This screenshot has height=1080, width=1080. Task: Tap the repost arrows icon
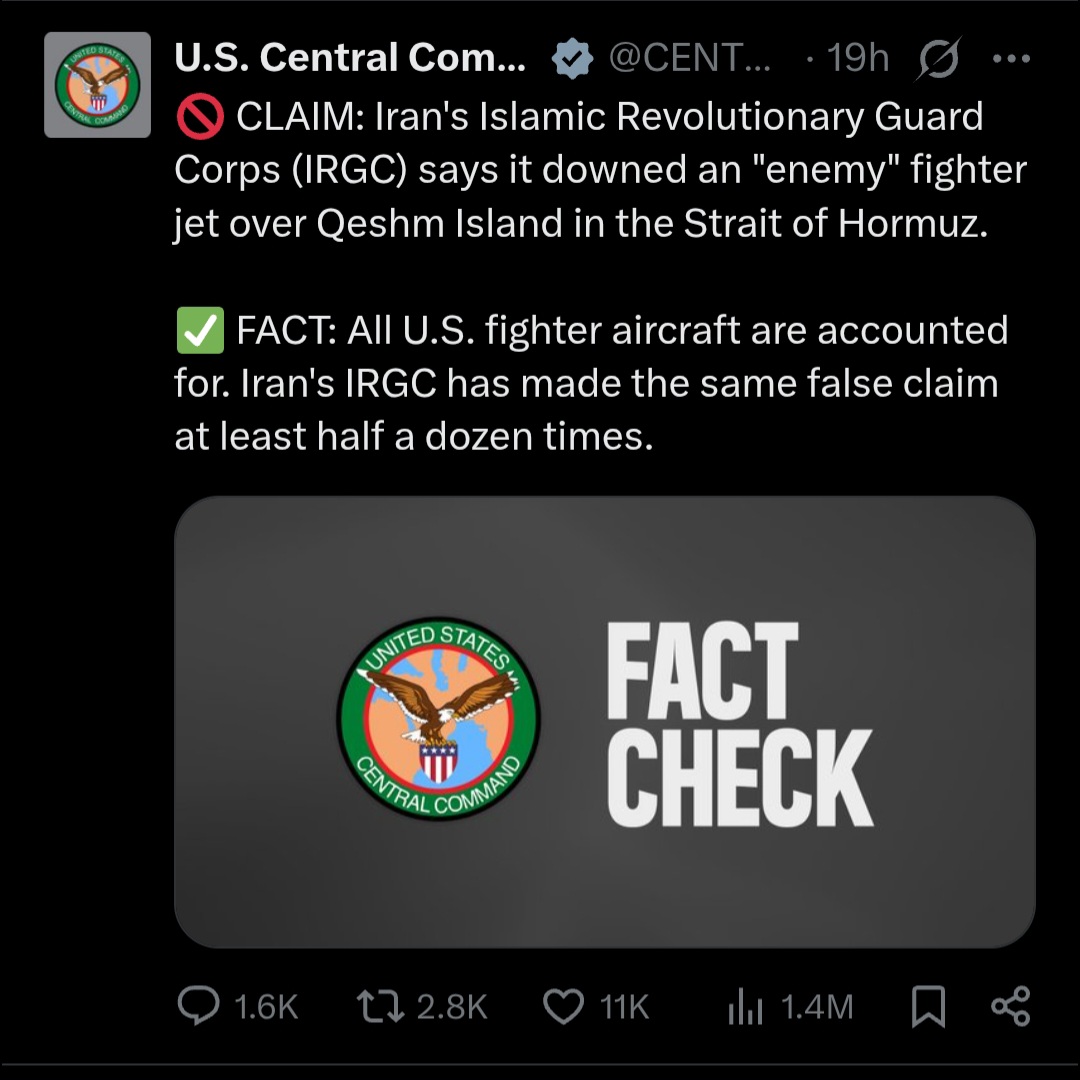(x=379, y=1006)
